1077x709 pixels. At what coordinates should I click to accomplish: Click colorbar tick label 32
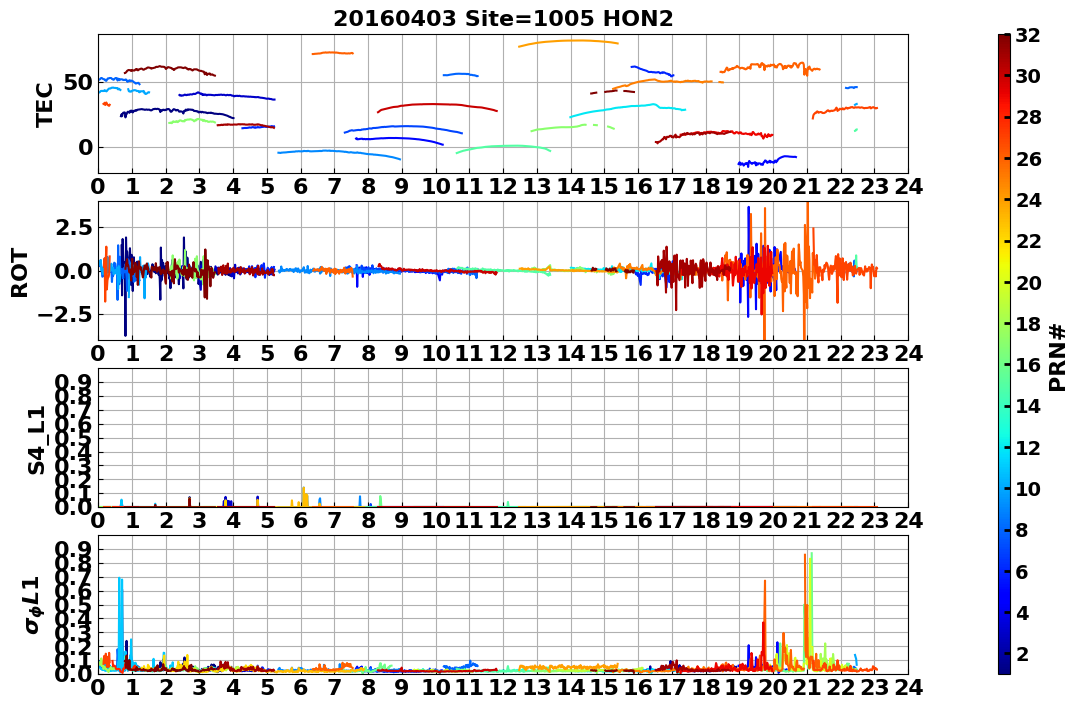[x=1027, y=35]
